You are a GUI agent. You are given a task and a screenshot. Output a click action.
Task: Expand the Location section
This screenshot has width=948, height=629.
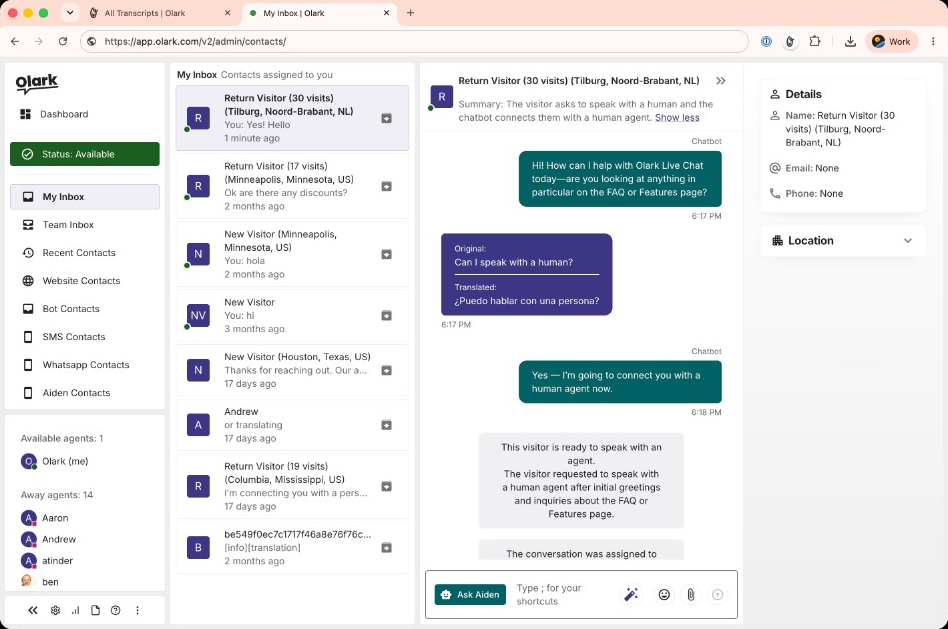coord(843,241)
